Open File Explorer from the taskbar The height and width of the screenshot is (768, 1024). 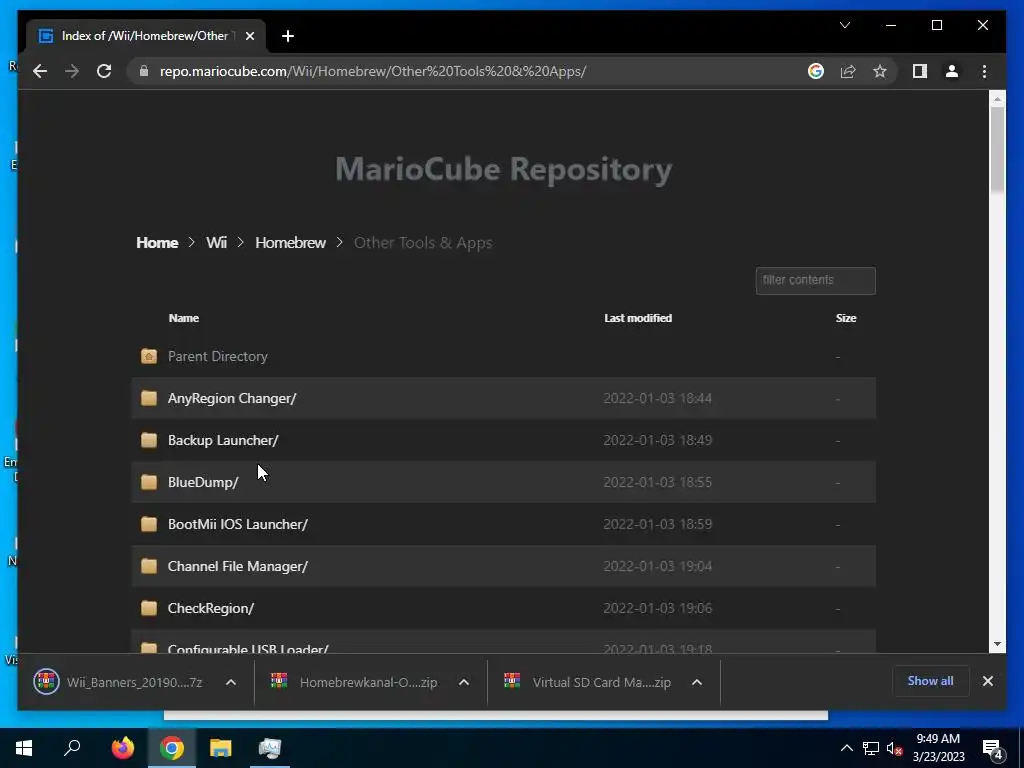click(x=221, y=748)
